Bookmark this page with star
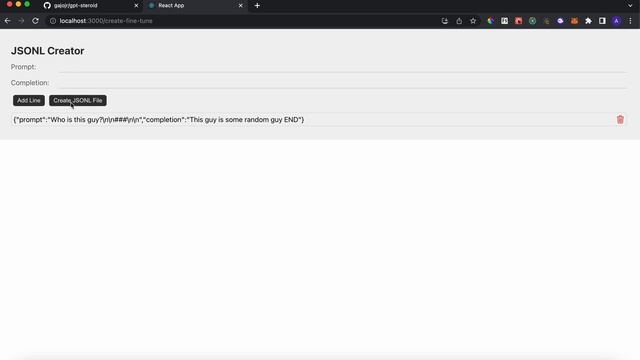The image size is (640, 360). coord(473,21)
